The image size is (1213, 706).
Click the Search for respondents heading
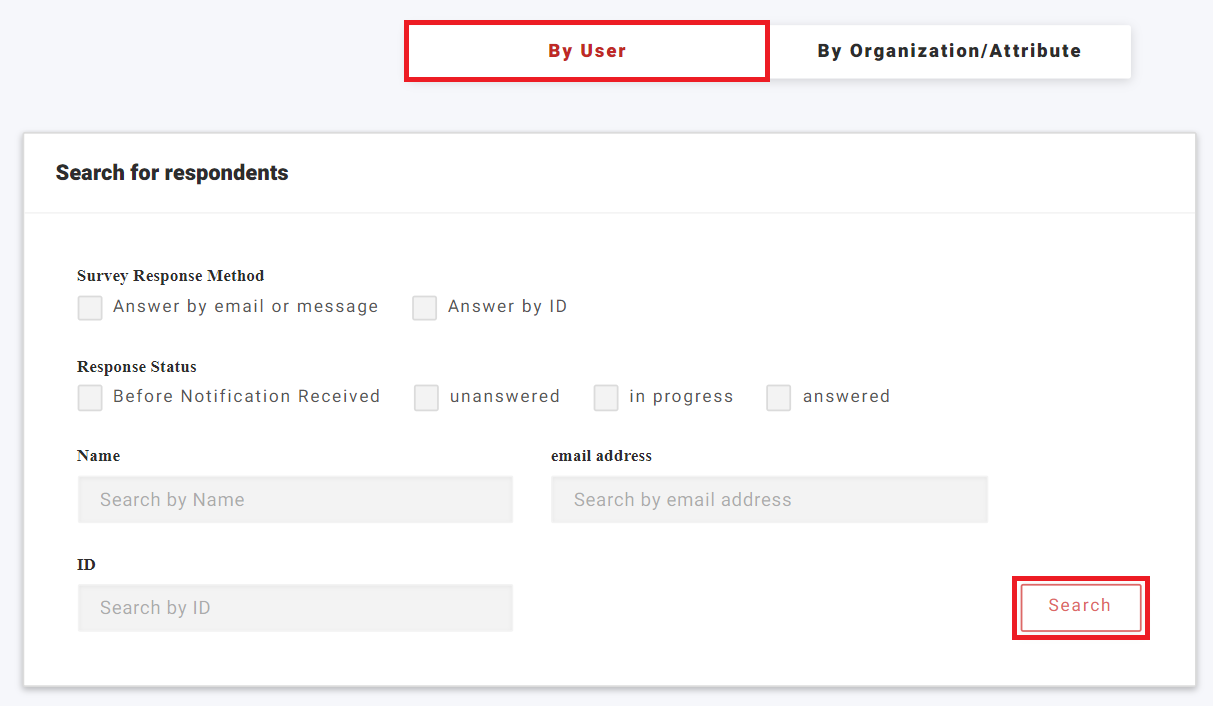click(172, 173)
